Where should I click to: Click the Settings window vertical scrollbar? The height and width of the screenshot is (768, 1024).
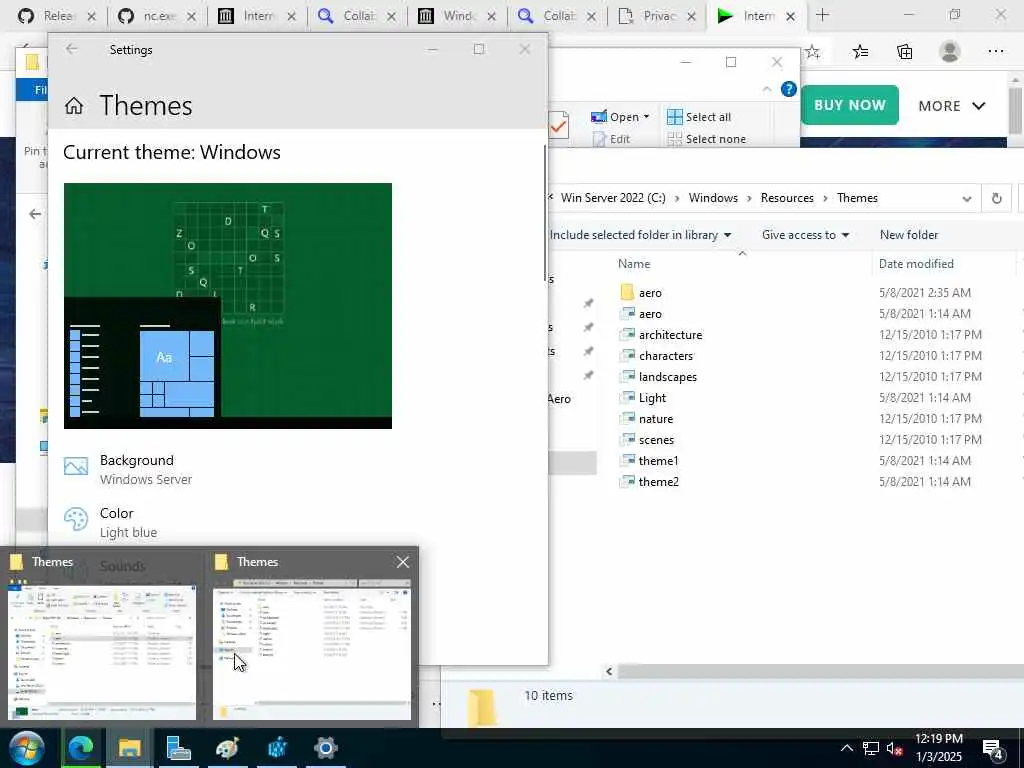point(545,213)
